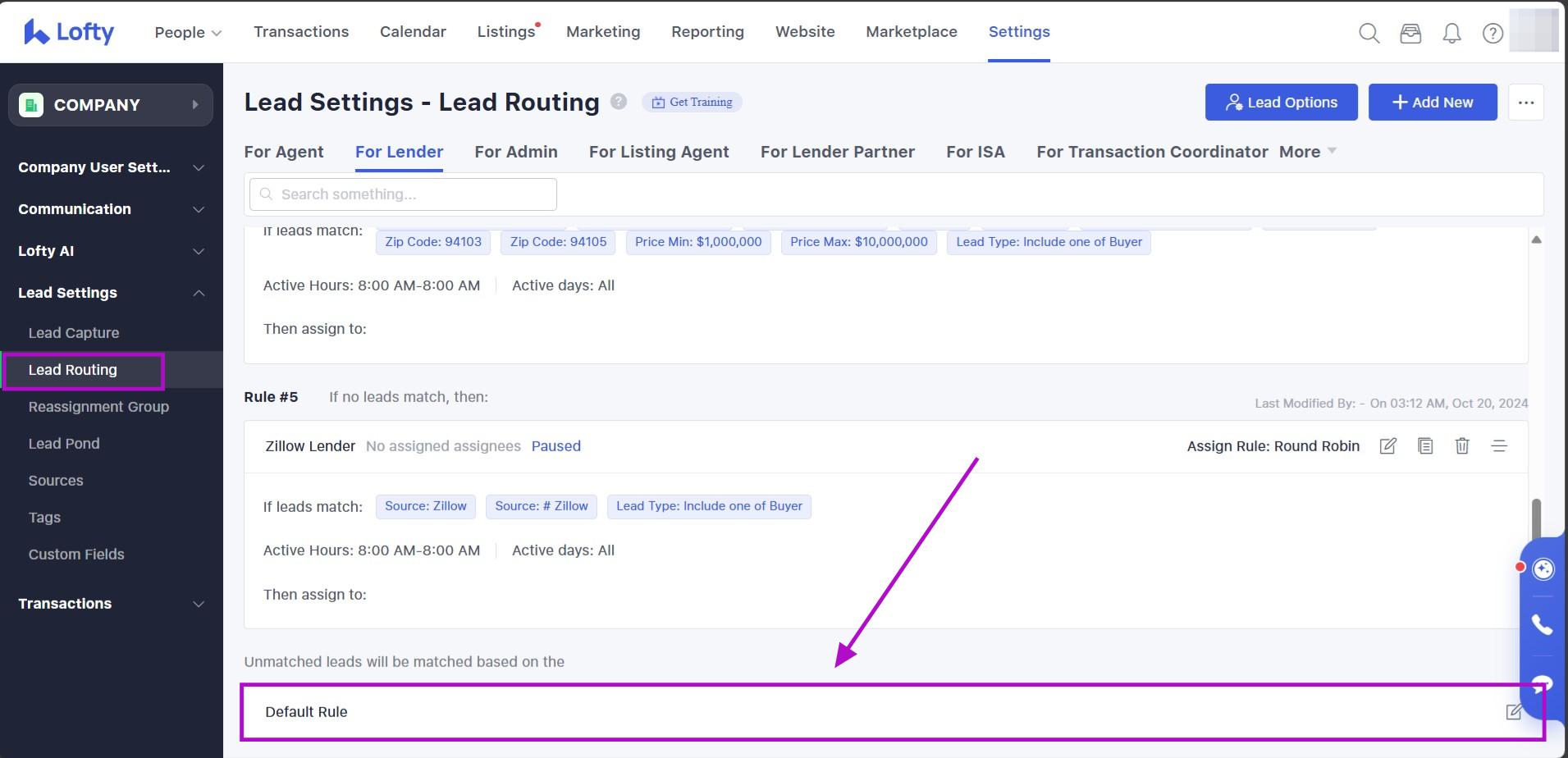Focus the Search something input field

404,194
